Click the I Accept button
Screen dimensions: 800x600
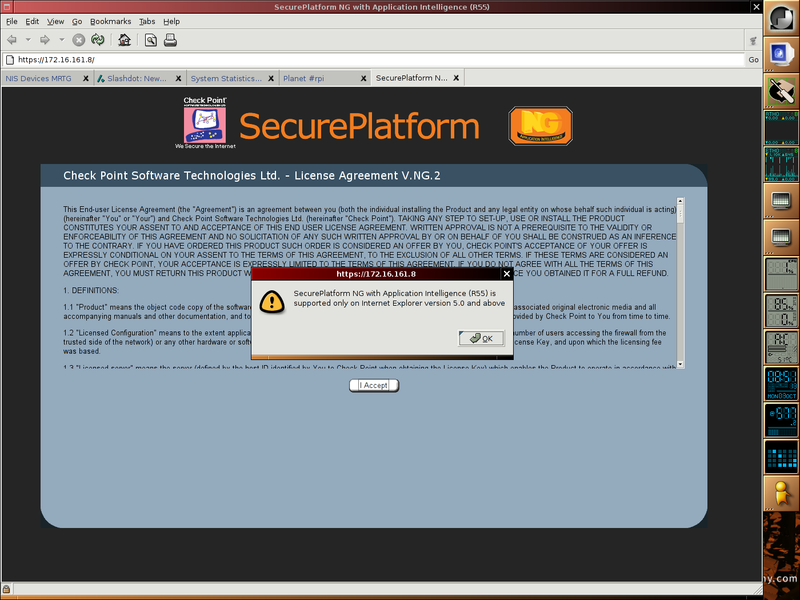[373, 385]
